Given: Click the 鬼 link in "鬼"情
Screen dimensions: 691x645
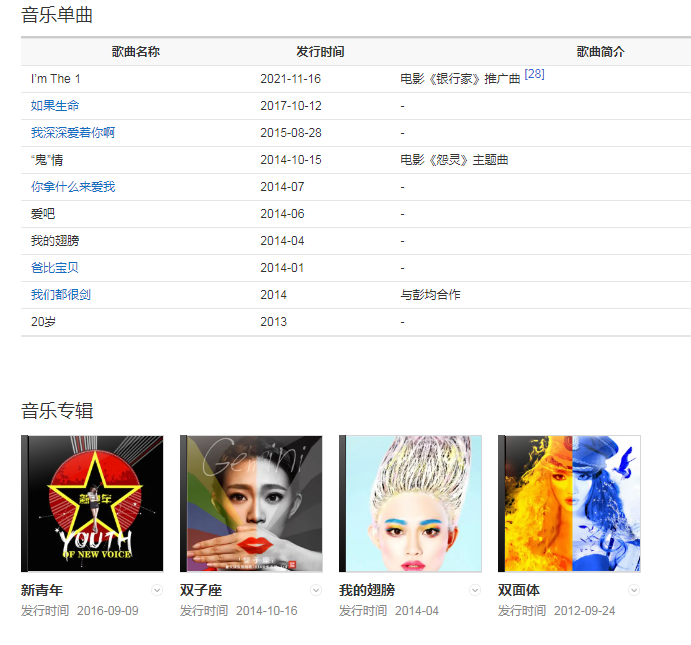Looking at the screenshot, I should coord(41,160).
